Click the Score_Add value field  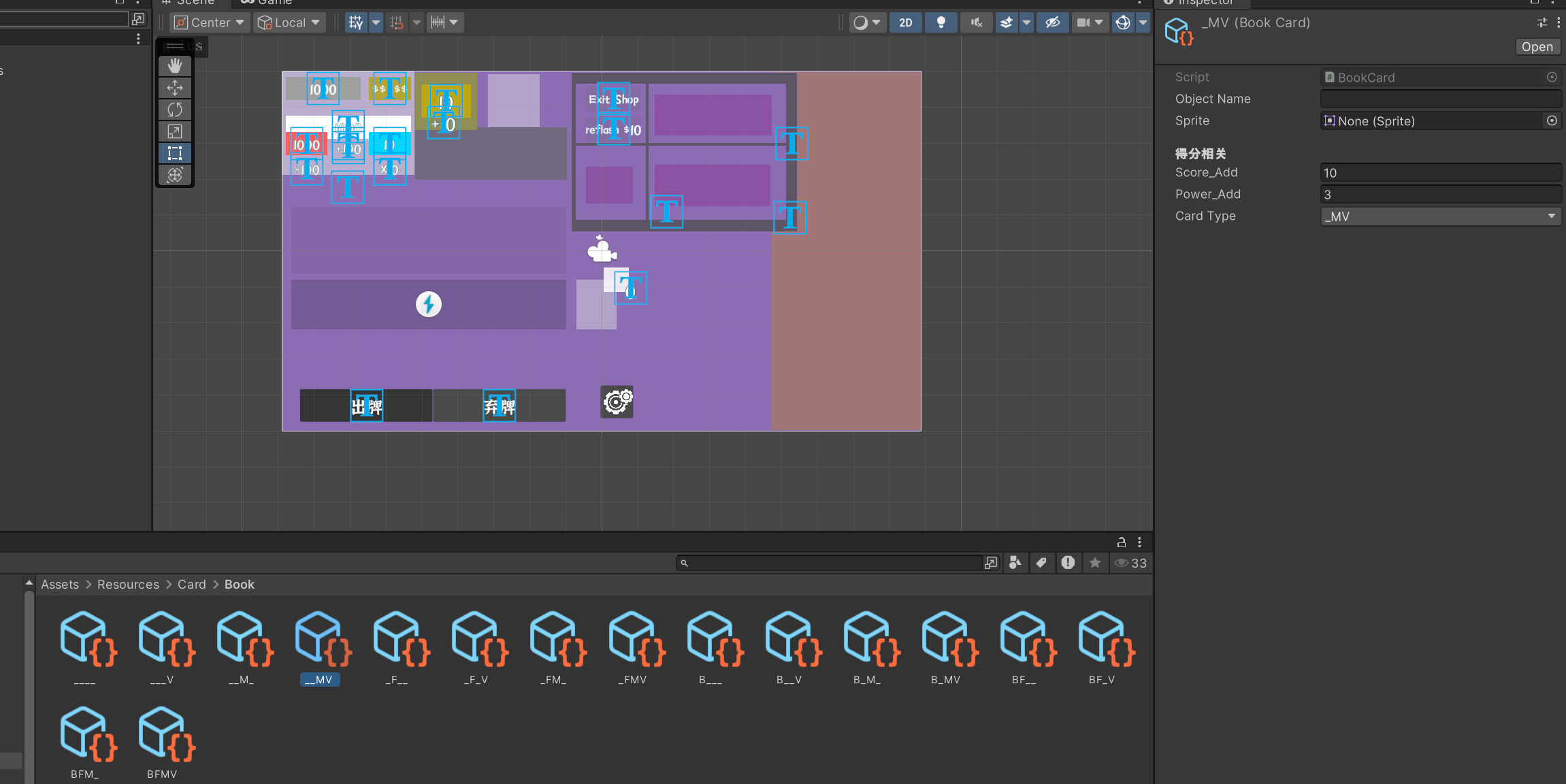click(x=1440, y=173)
